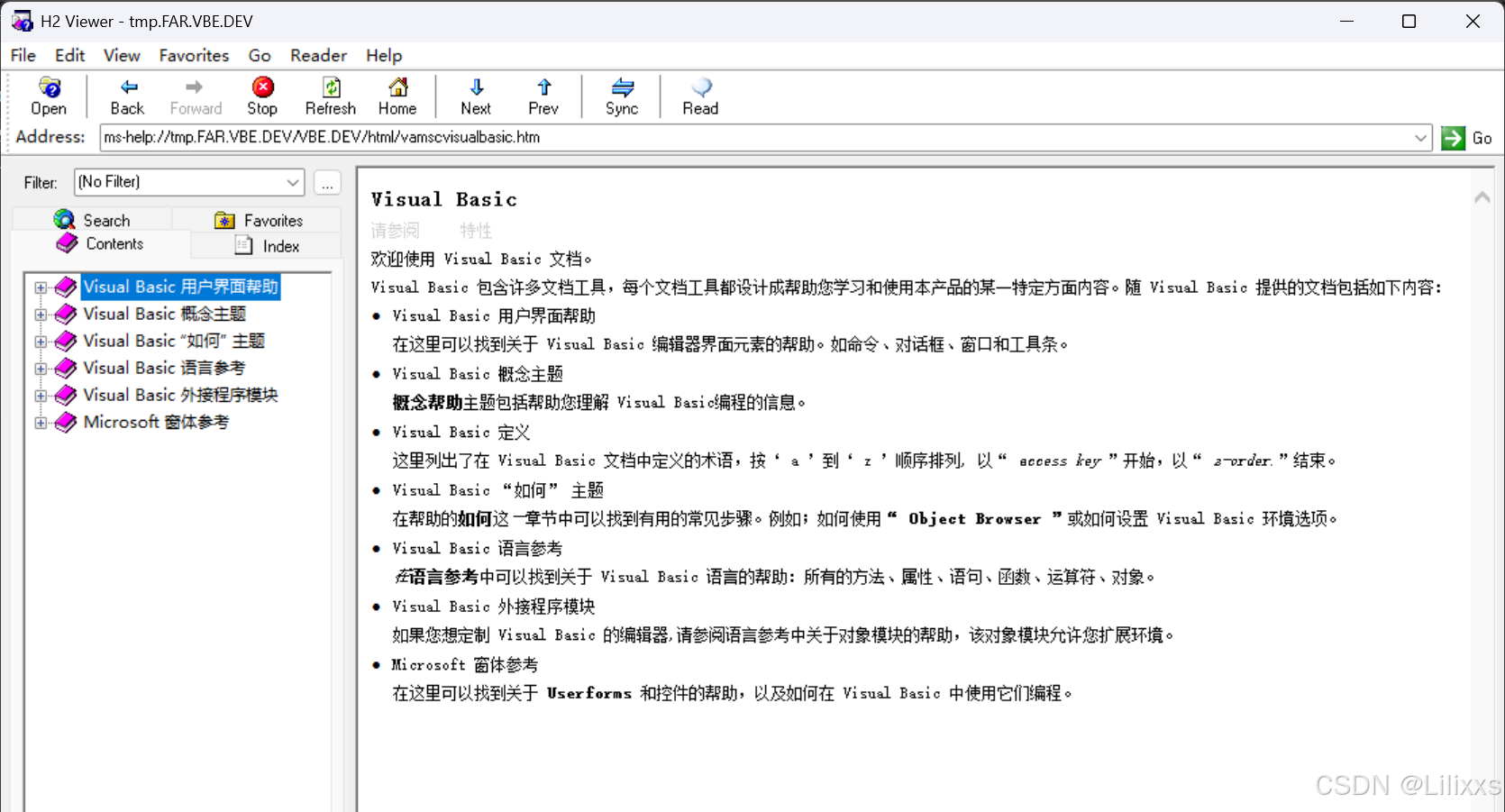Screen dimensions: 1505x812
Task: Open the View menu
Action: click(122, 55)
